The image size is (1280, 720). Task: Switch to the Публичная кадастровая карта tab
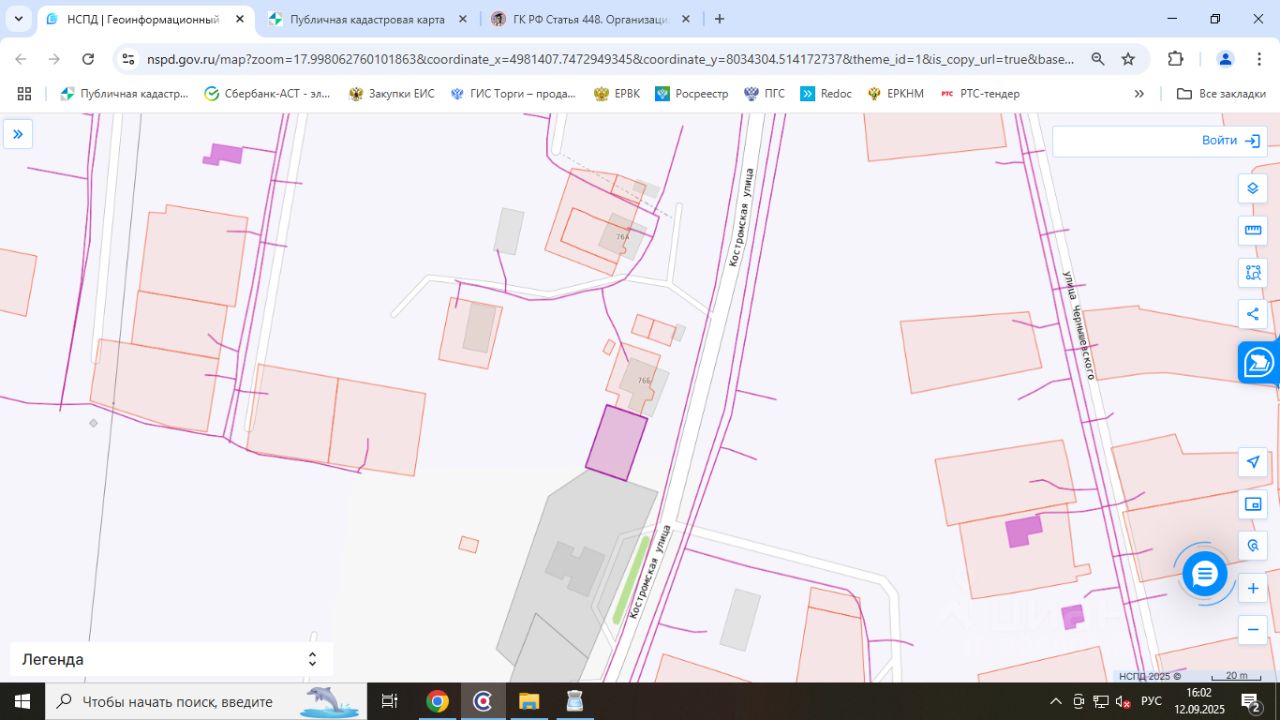pos(367,19)
